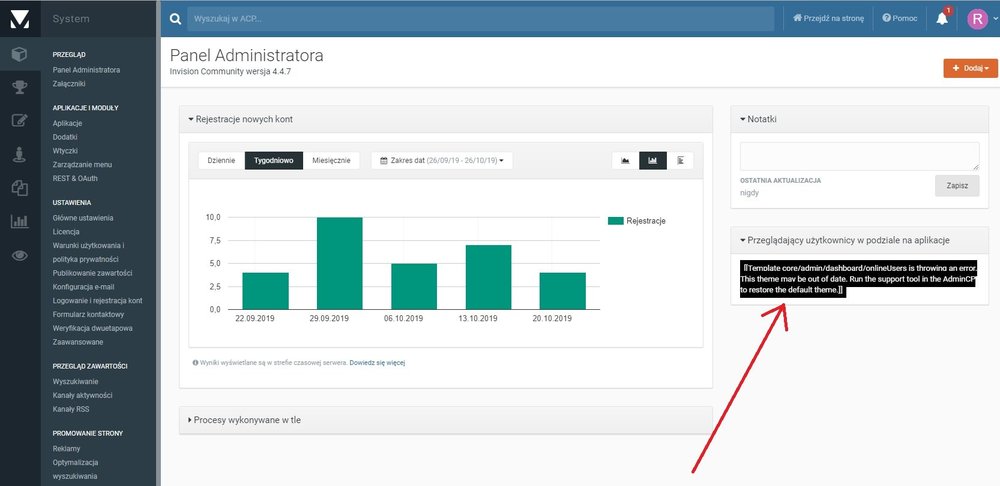The height and width of the screenshot is (486, 1000).
Task: Open the eye icon section in sidebar
Action: 19,256
